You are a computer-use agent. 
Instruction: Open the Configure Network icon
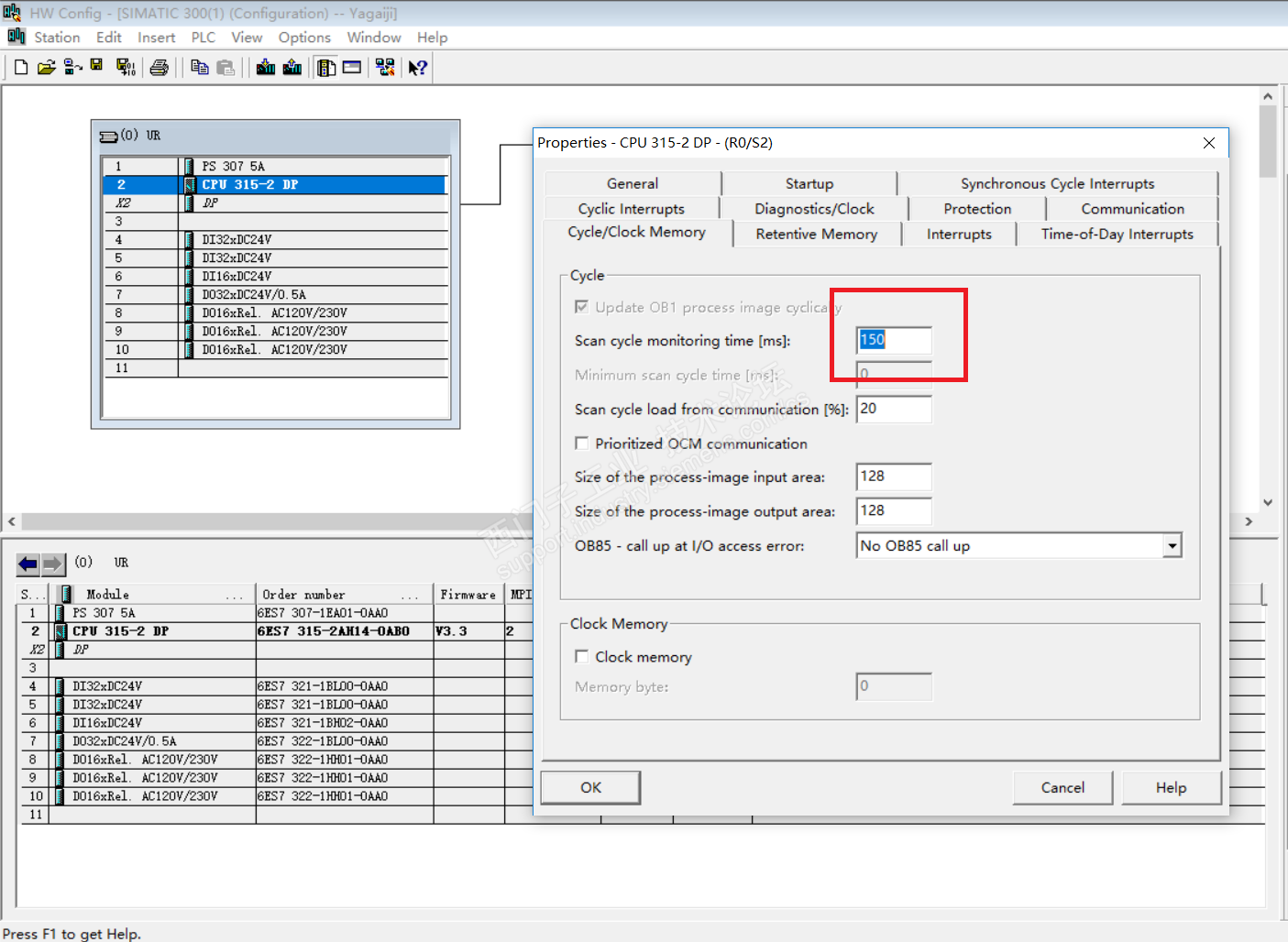click(x=385, y=68)
